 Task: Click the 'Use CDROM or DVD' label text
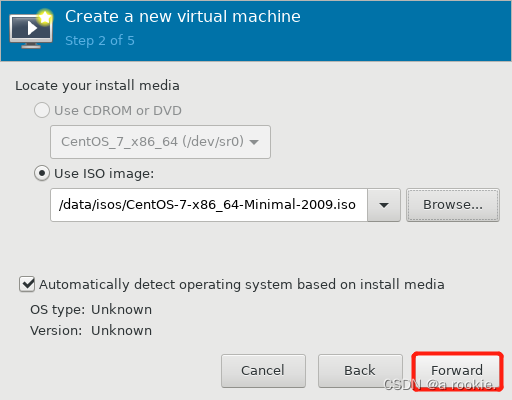click(x=118, y=111)
